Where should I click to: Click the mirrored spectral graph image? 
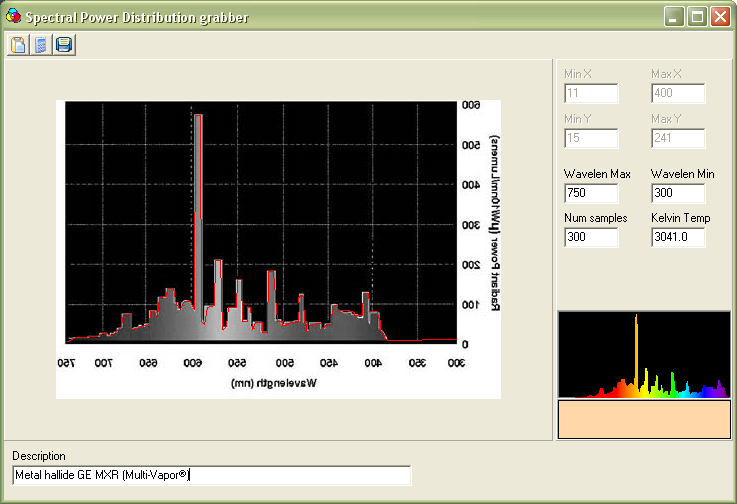[x=278, y=249]
